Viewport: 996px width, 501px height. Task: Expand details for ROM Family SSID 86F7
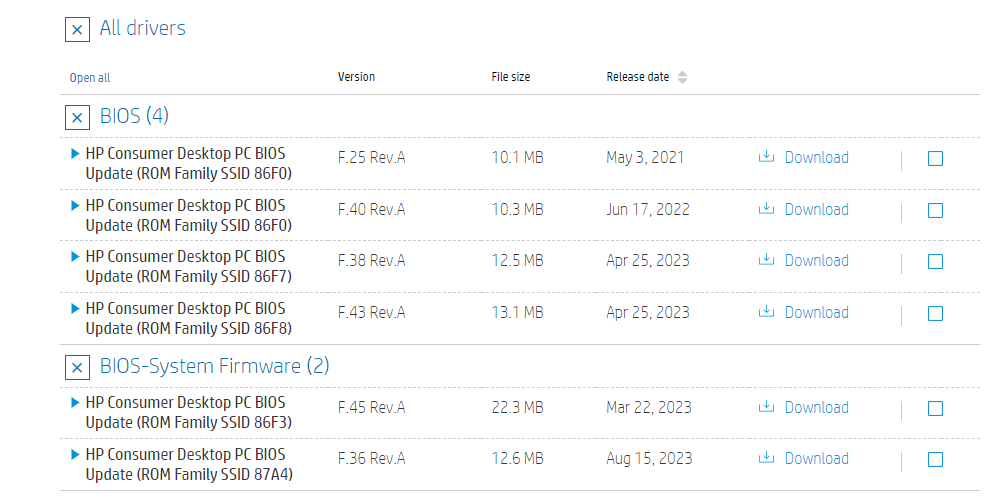pos(75,257)
